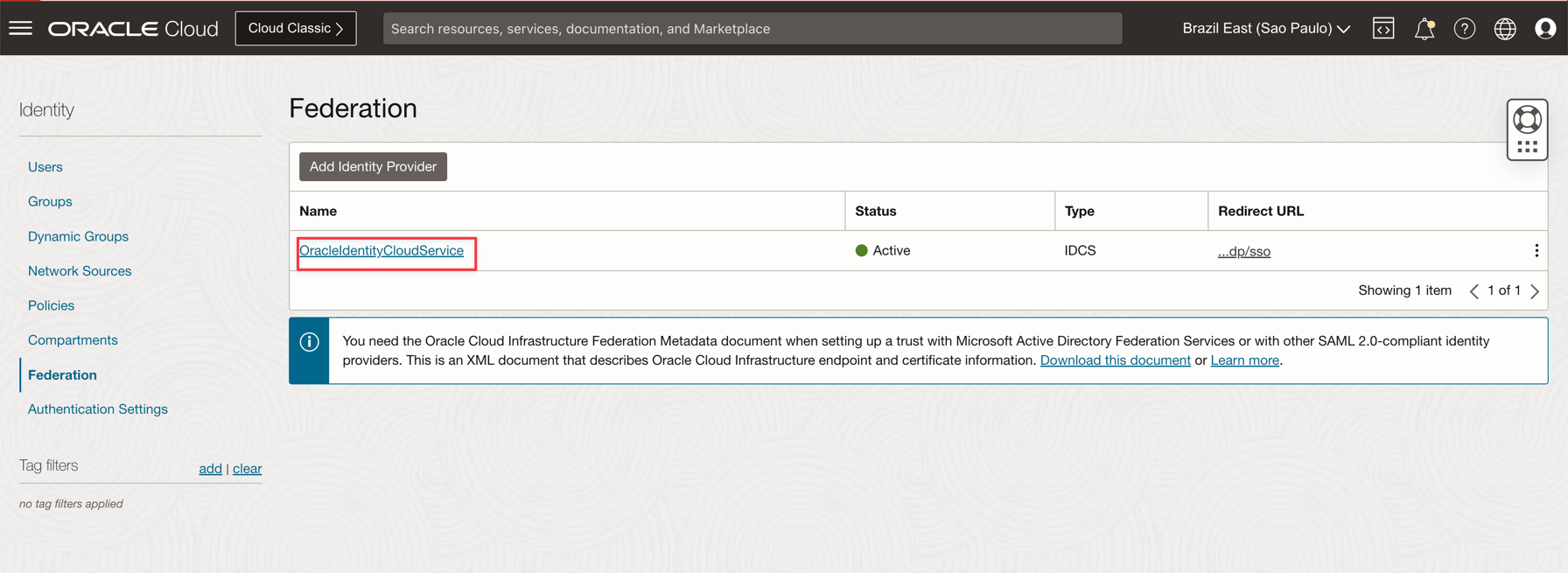Click the Oracle Cloud logo
This screenshot has width=1568, height=573.
(x=133, y=29)
